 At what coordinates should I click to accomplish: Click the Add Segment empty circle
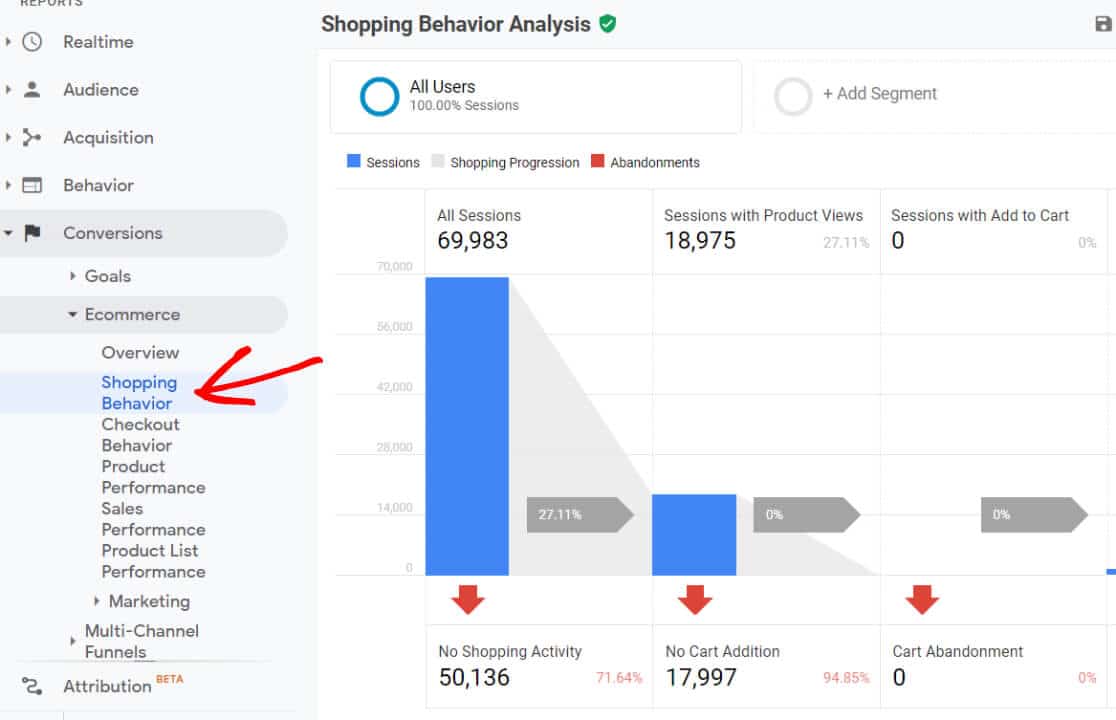click(x=793, y=96)
